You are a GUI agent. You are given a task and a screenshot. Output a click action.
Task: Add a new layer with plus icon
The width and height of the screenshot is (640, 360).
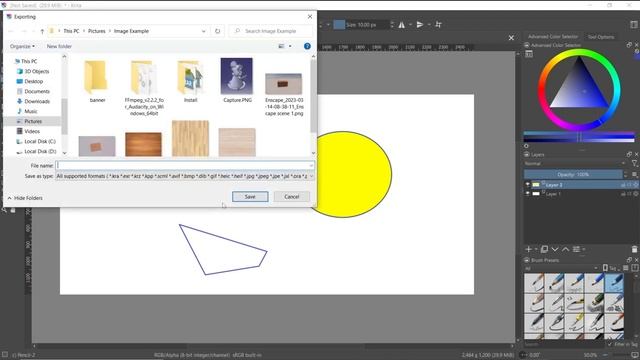(529, 249)
